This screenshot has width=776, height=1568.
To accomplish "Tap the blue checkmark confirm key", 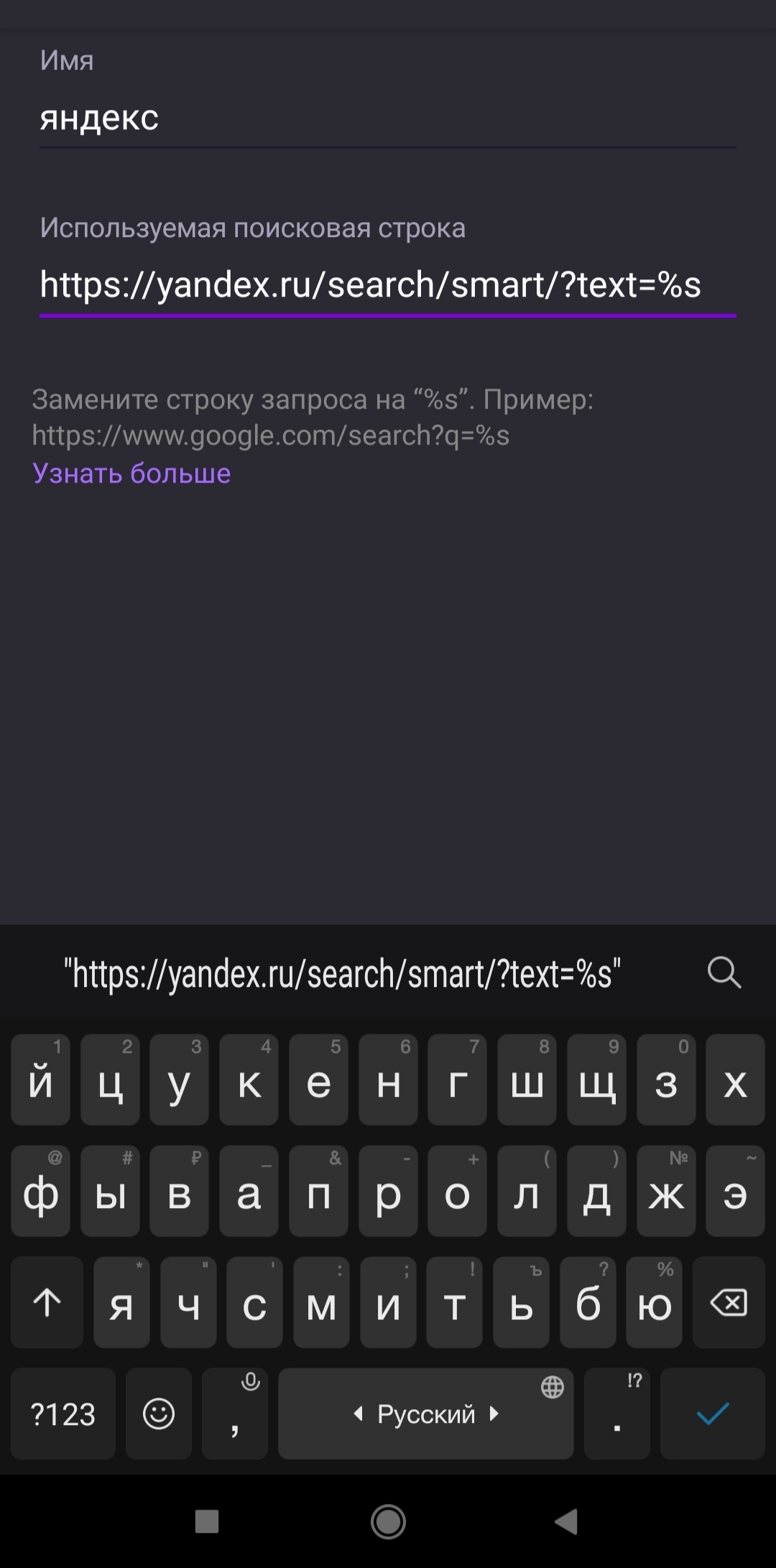I will tap(713, 1414).
